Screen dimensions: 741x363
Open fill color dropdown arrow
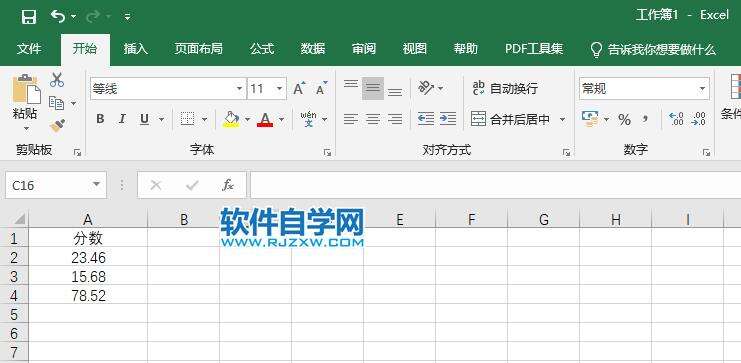point(247,120)
